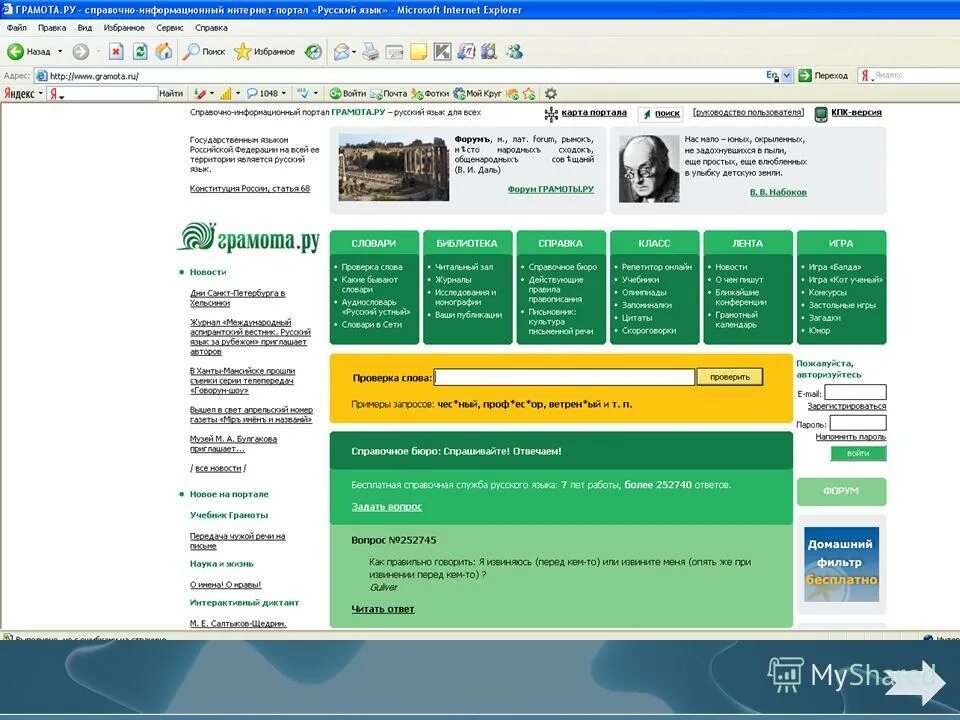This screenshot has width=960, height=720.
Task: Click the Nabokov portrait photo
Action: tap(649, 169)
